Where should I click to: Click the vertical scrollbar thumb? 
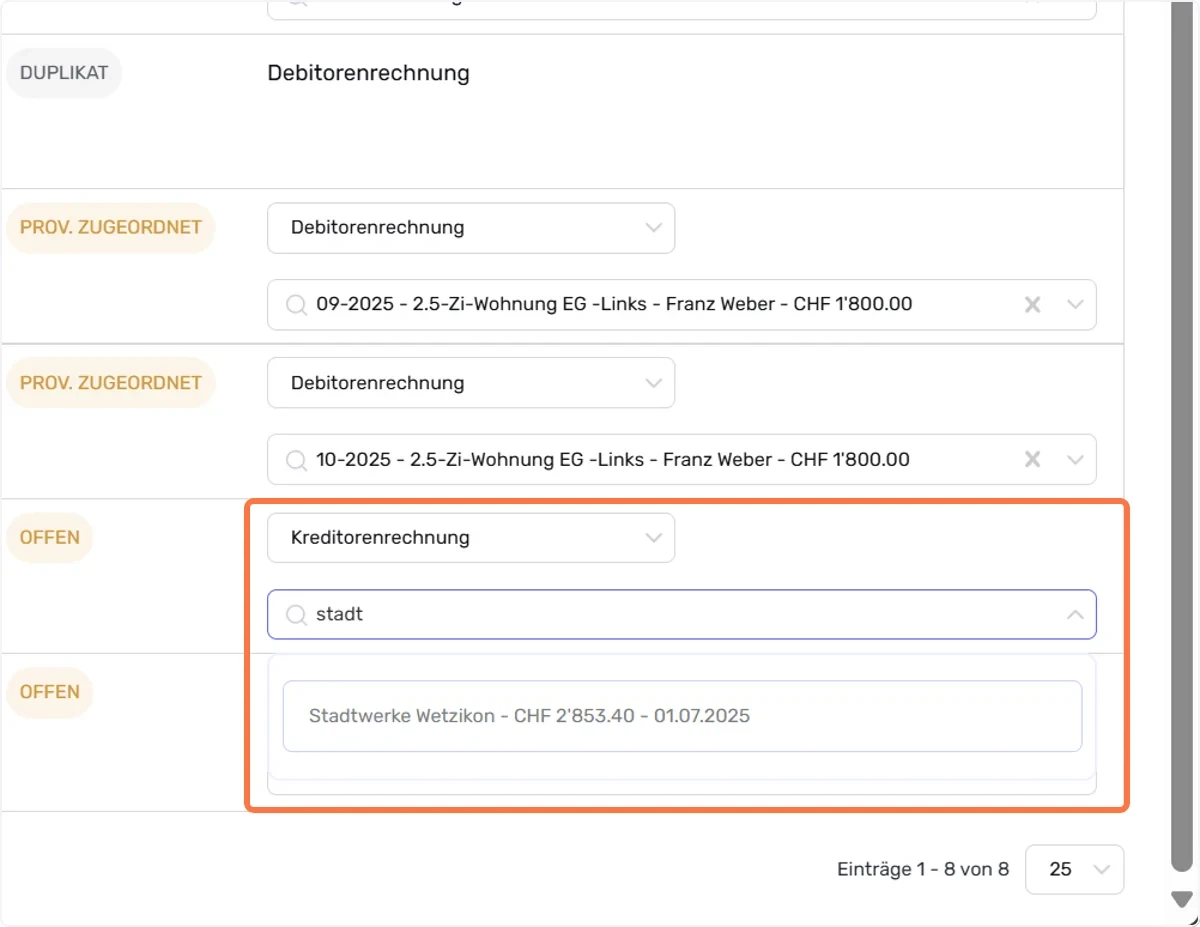(x=1182, y=435)
